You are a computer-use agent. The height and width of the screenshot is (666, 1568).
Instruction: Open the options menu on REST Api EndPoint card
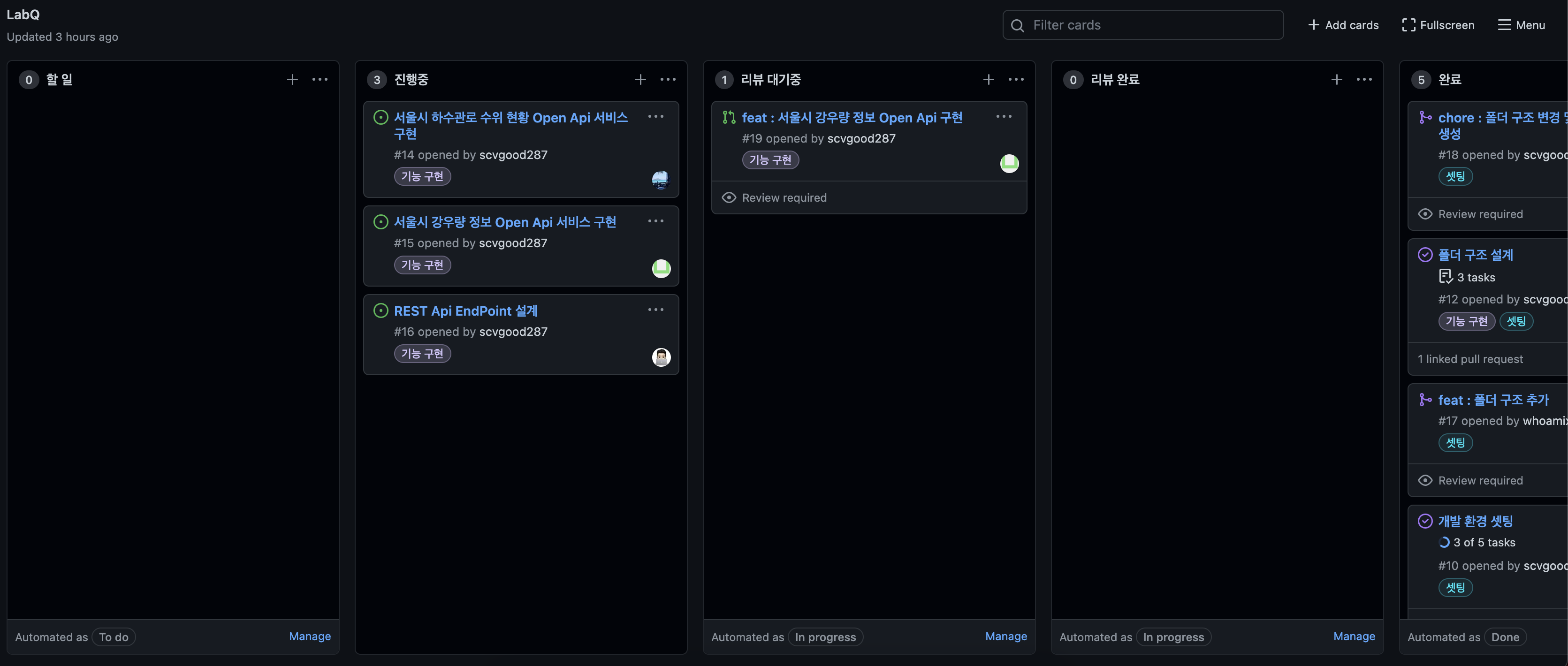[x=655, y=310]
